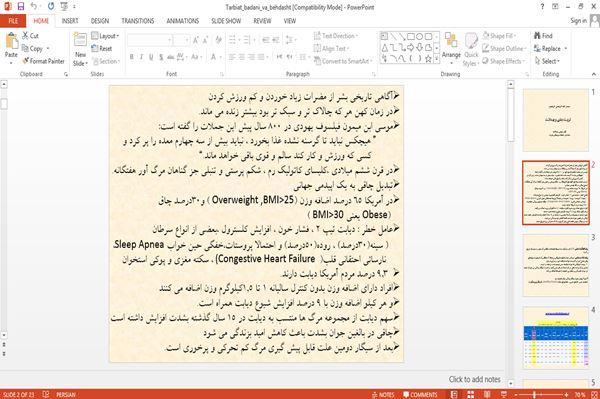
Task: Decrease font size with smaller A icon
Action: pyautogui.click(x=205, y=40)
